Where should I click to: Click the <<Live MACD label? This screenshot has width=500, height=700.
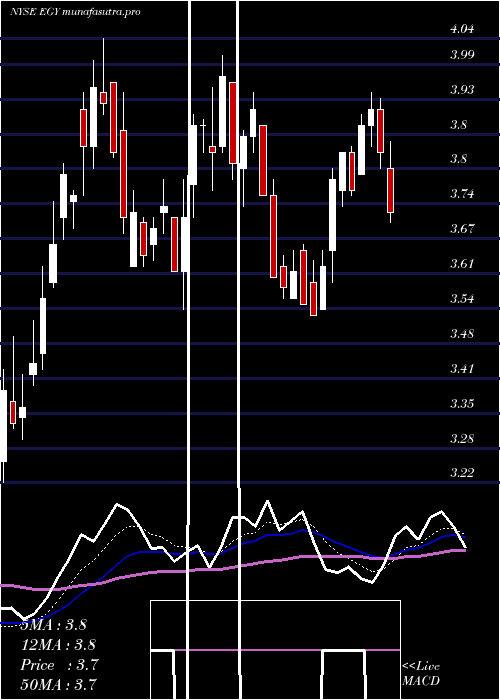point(421,674)
